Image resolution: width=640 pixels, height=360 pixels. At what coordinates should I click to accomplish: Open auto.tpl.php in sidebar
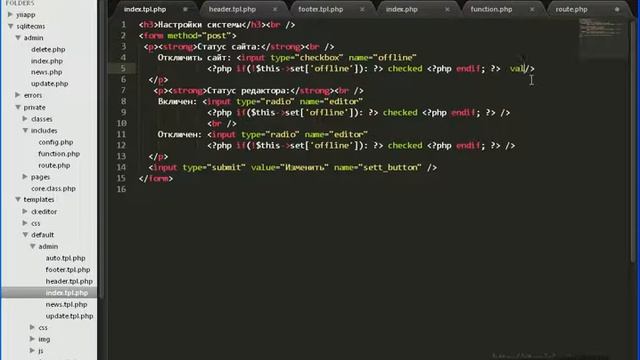pos(66,258)
